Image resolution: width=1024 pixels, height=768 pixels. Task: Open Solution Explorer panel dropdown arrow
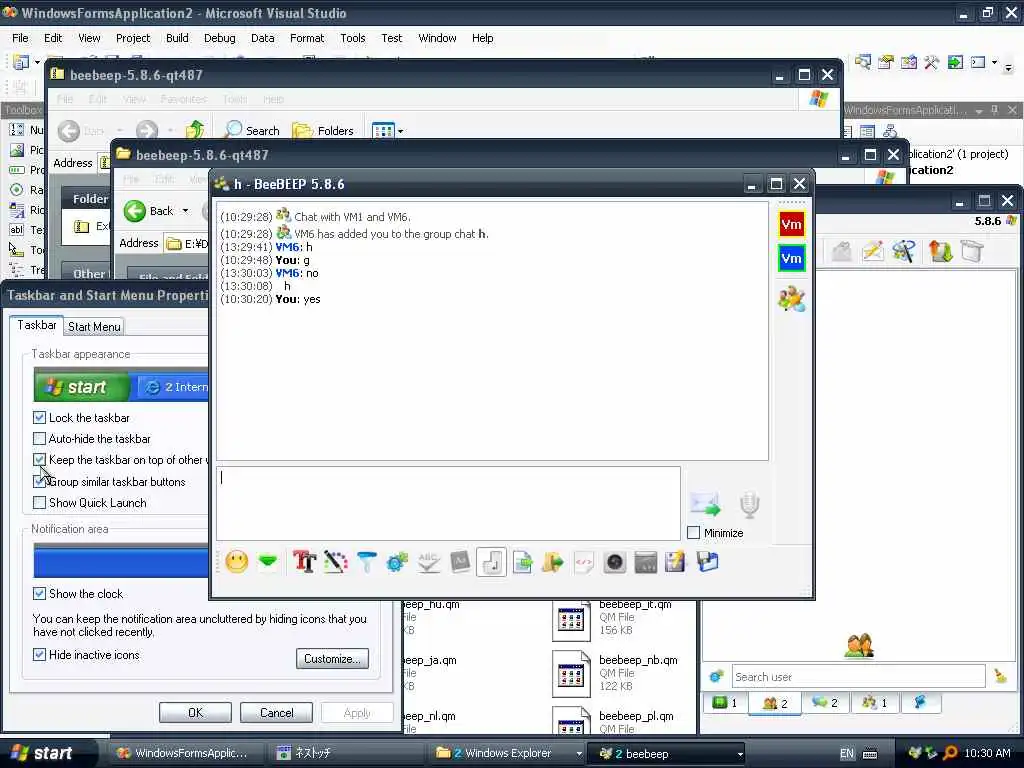(x=978, y=111)
